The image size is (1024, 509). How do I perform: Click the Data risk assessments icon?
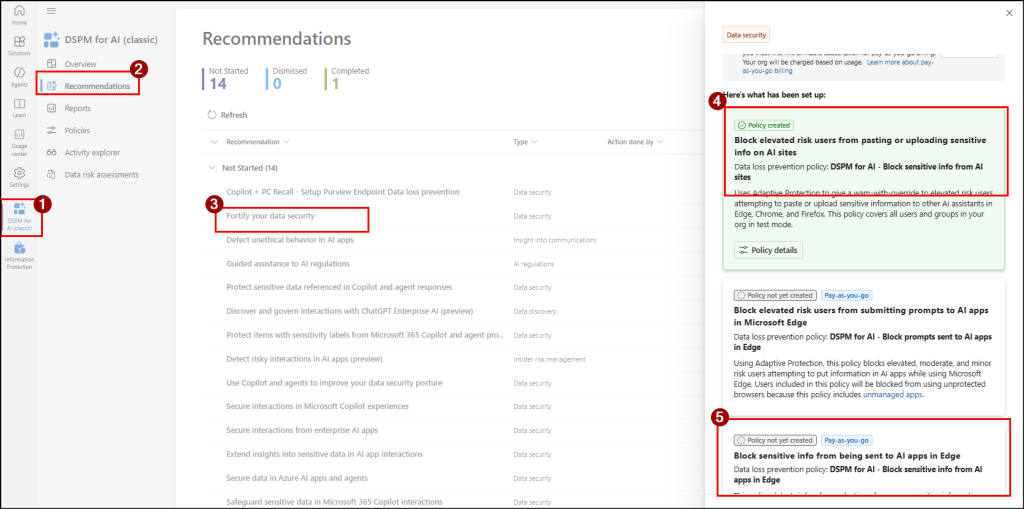(x=52, y=175)
